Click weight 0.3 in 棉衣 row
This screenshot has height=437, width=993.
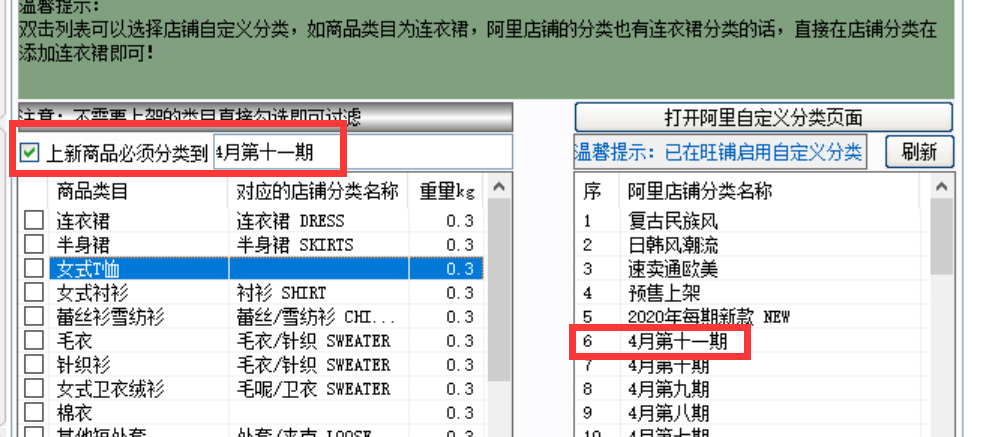coord(459,412)
